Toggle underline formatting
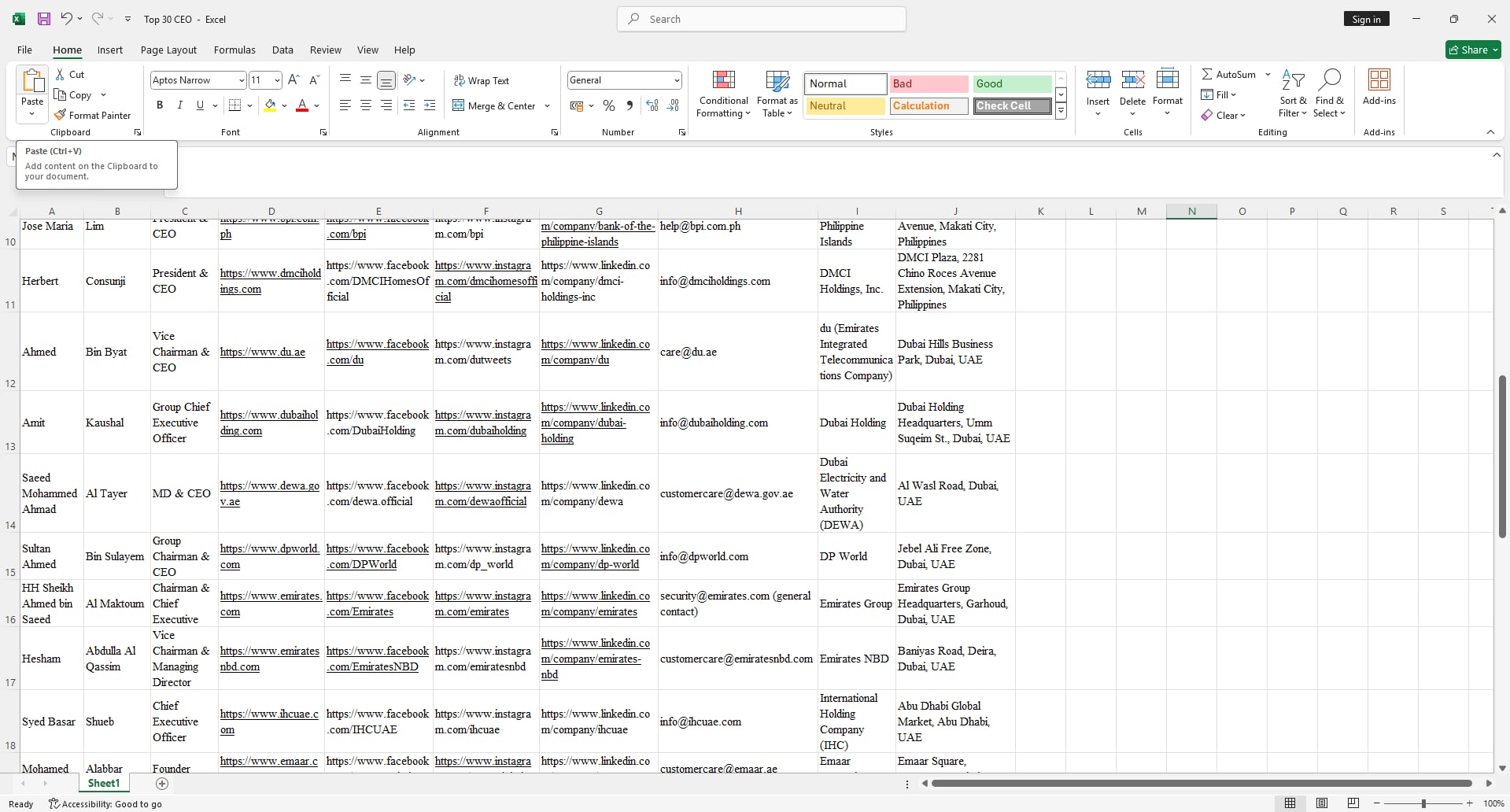 [200, 105]
